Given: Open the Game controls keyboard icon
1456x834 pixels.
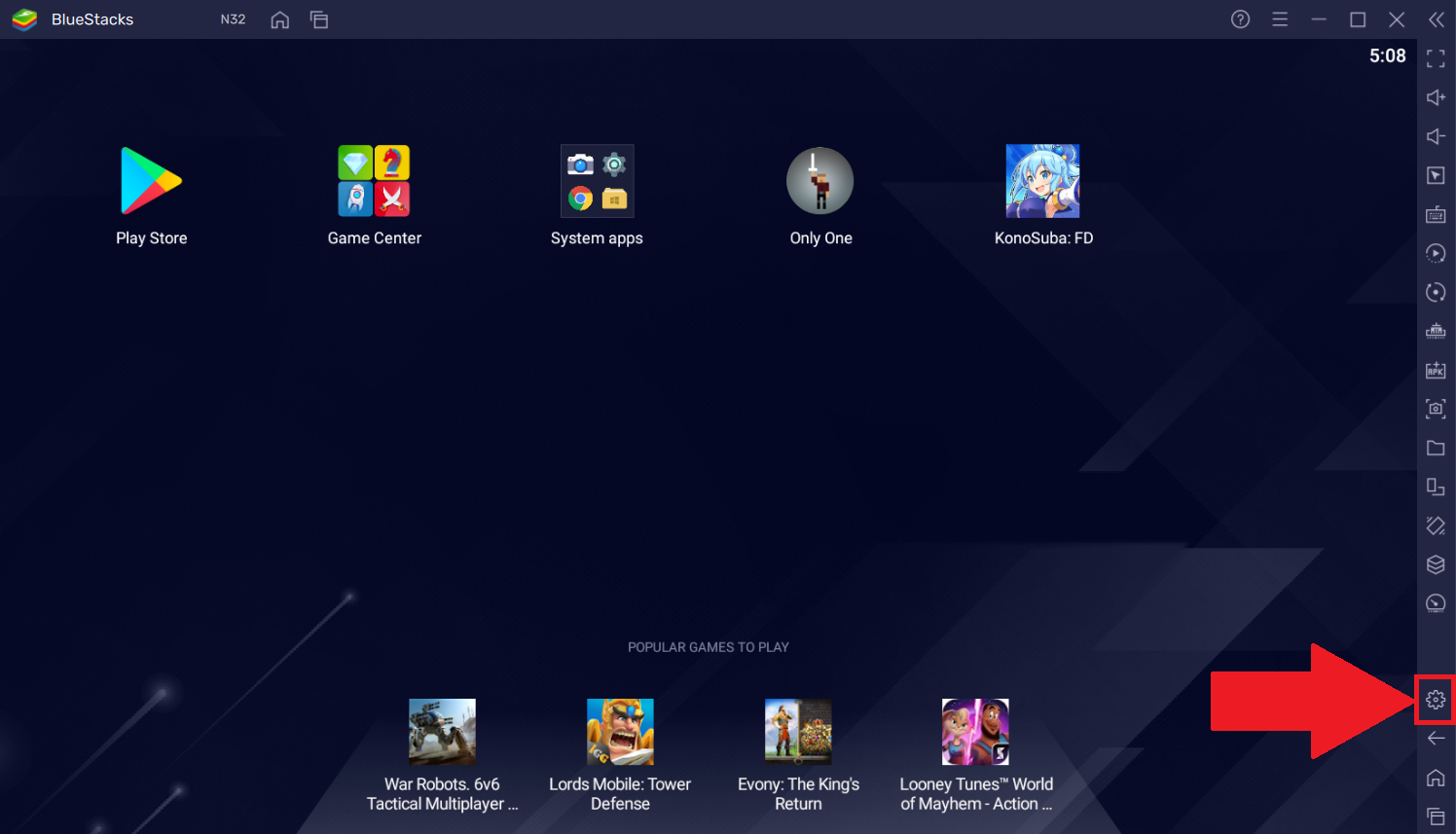Looking at the screenshot, I should pyautogui.click(x=1436, y=214).
